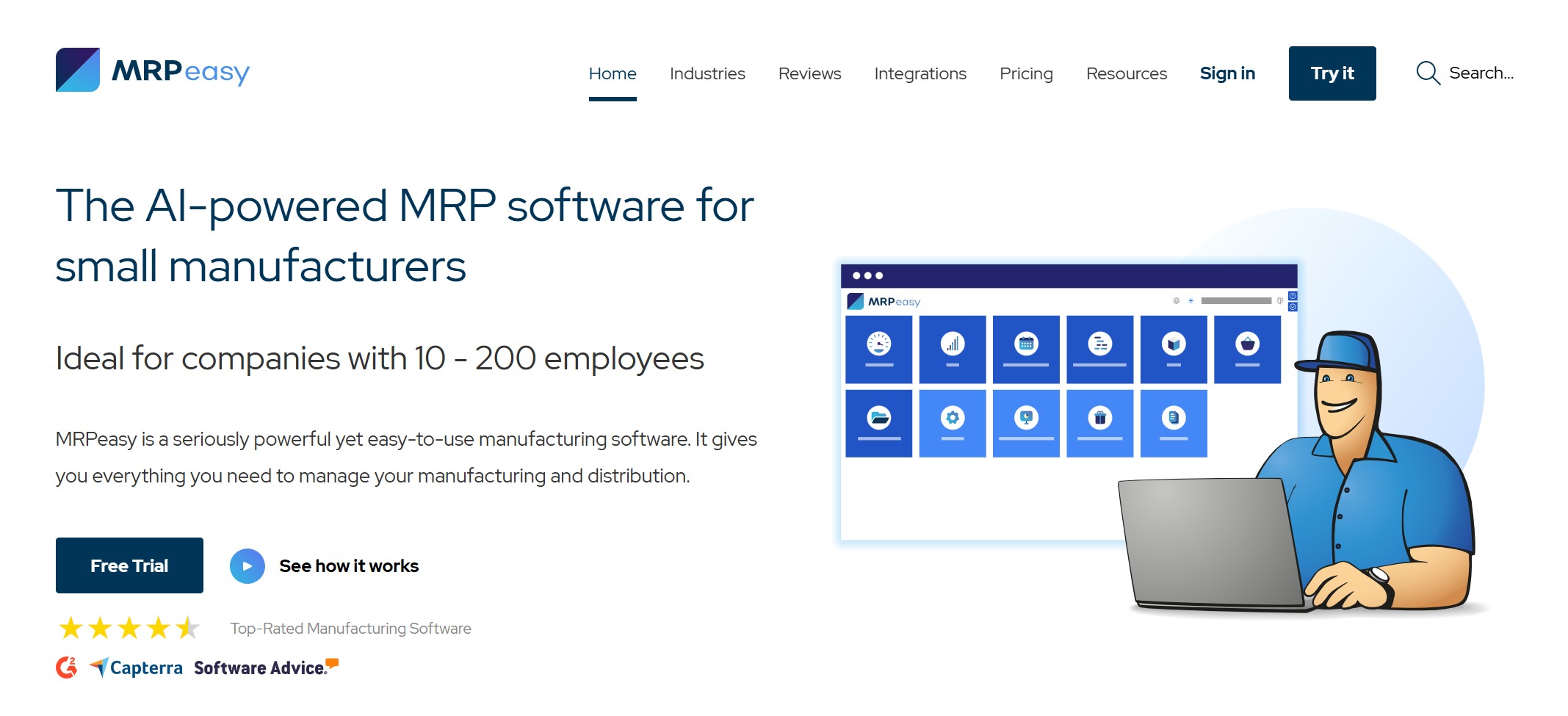Open the G2 review logo
The width and height of the screenshot is (1568, 716).
(66, 667)
